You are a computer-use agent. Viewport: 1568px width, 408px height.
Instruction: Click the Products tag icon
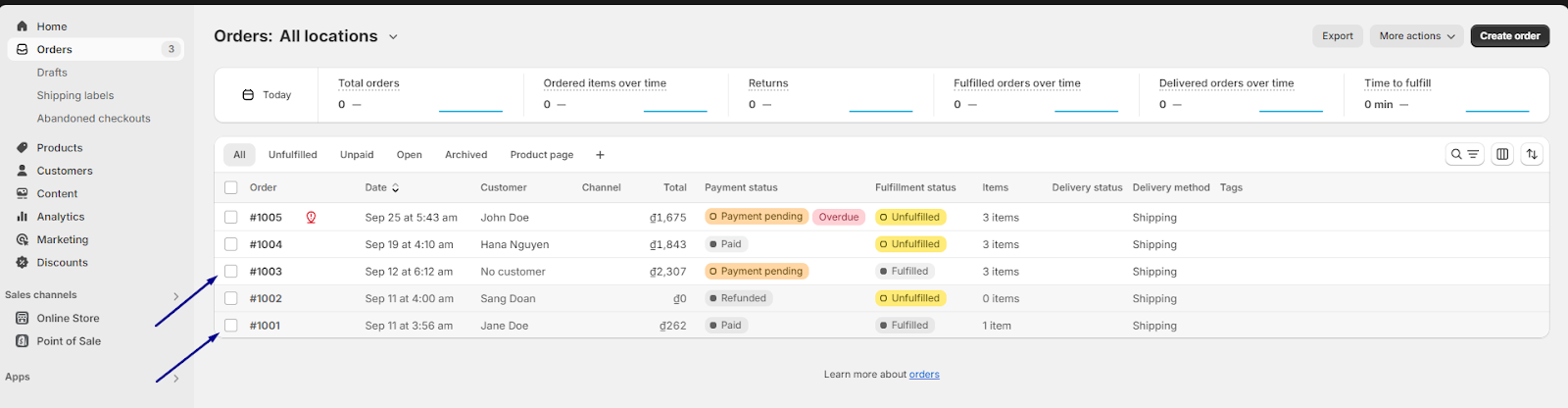click(x=23, y=148)
